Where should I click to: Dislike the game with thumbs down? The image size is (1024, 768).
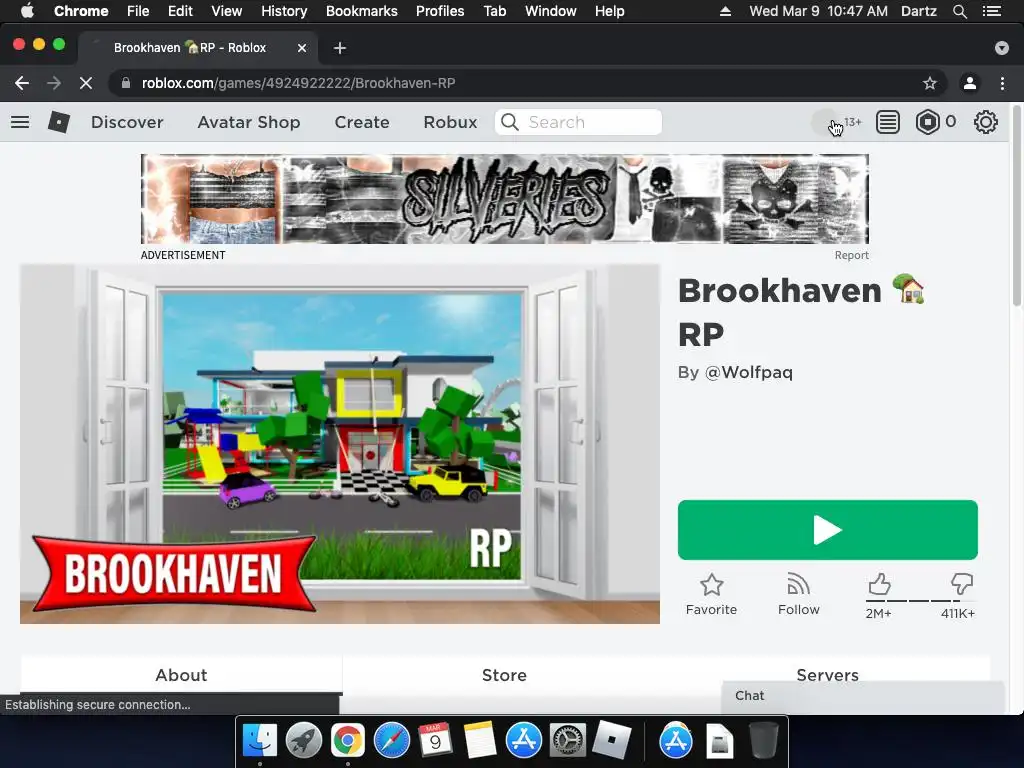[x=962, y=583]
